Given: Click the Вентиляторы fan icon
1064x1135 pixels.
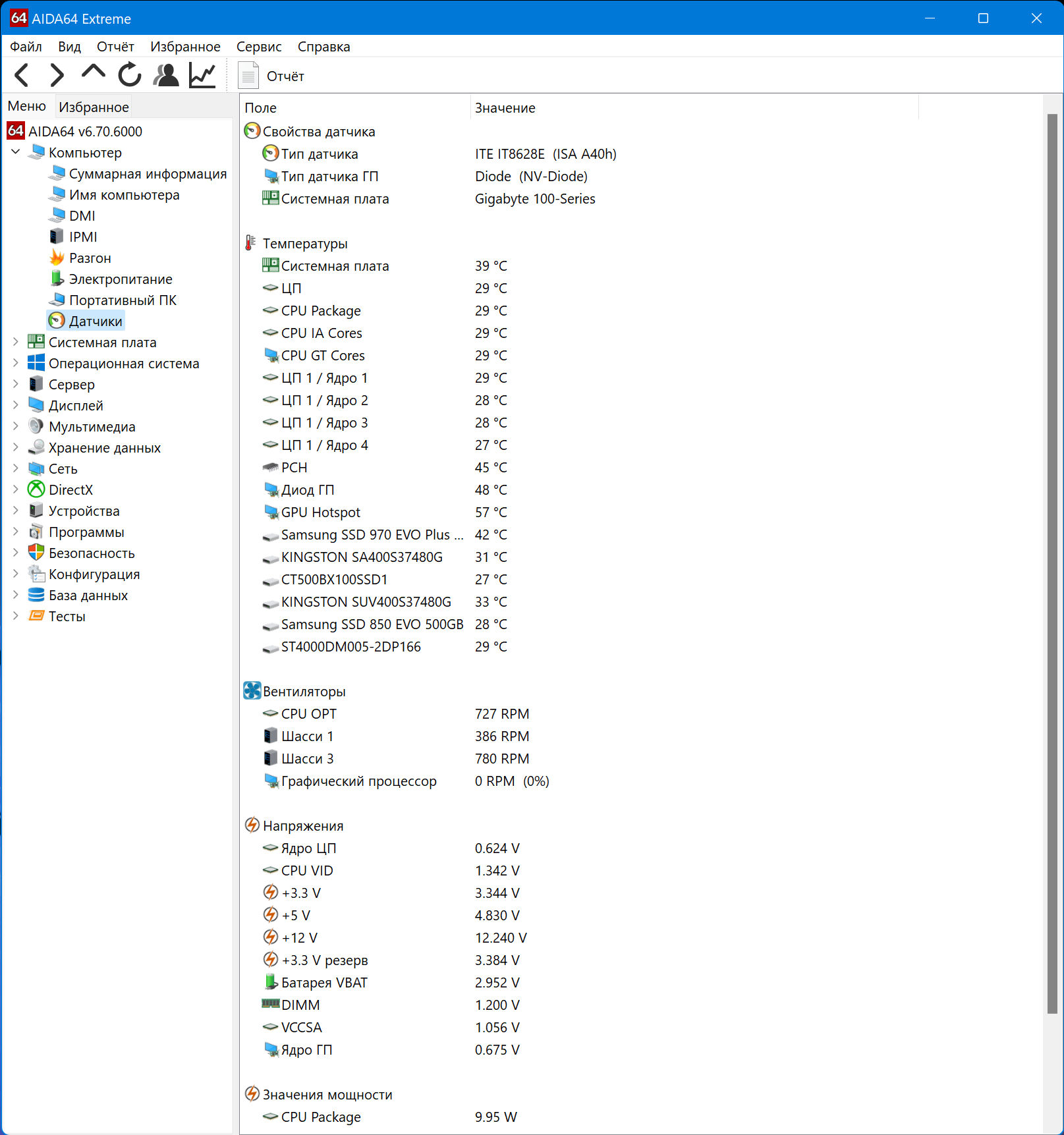Looking at the screenshot, I should (x=252, y=690).
